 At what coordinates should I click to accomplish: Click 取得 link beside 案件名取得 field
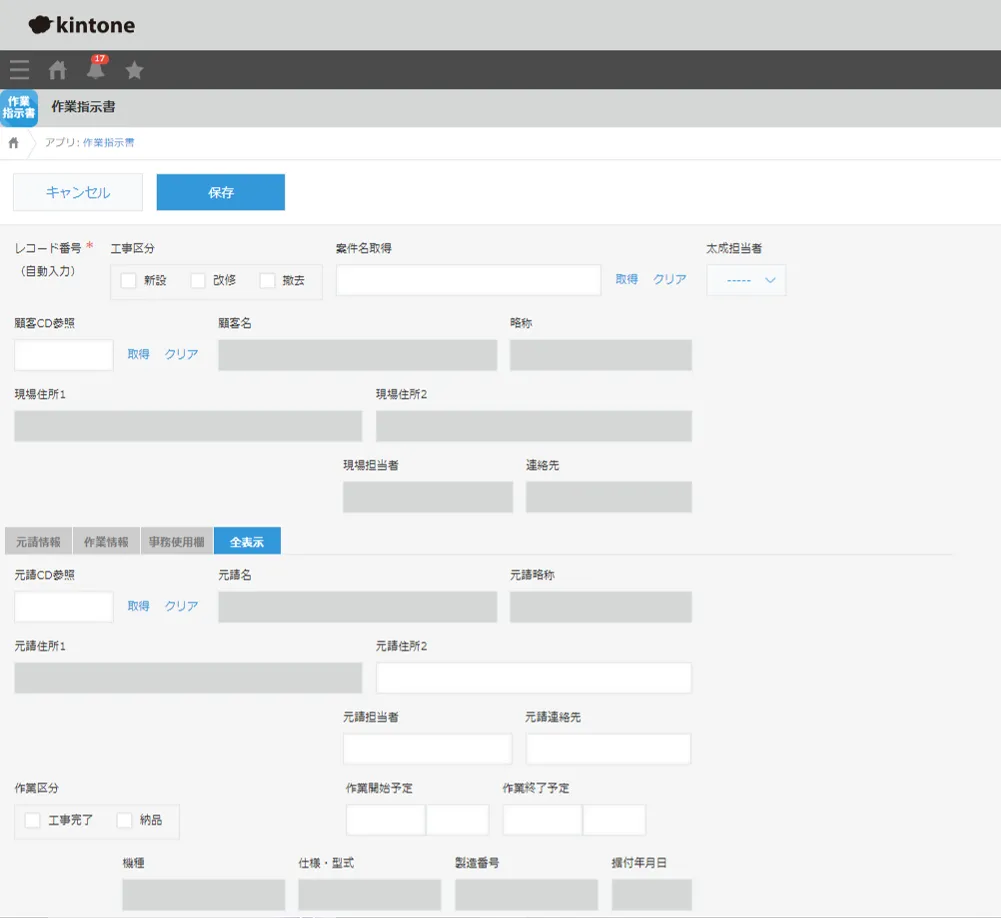pos(627,280)
